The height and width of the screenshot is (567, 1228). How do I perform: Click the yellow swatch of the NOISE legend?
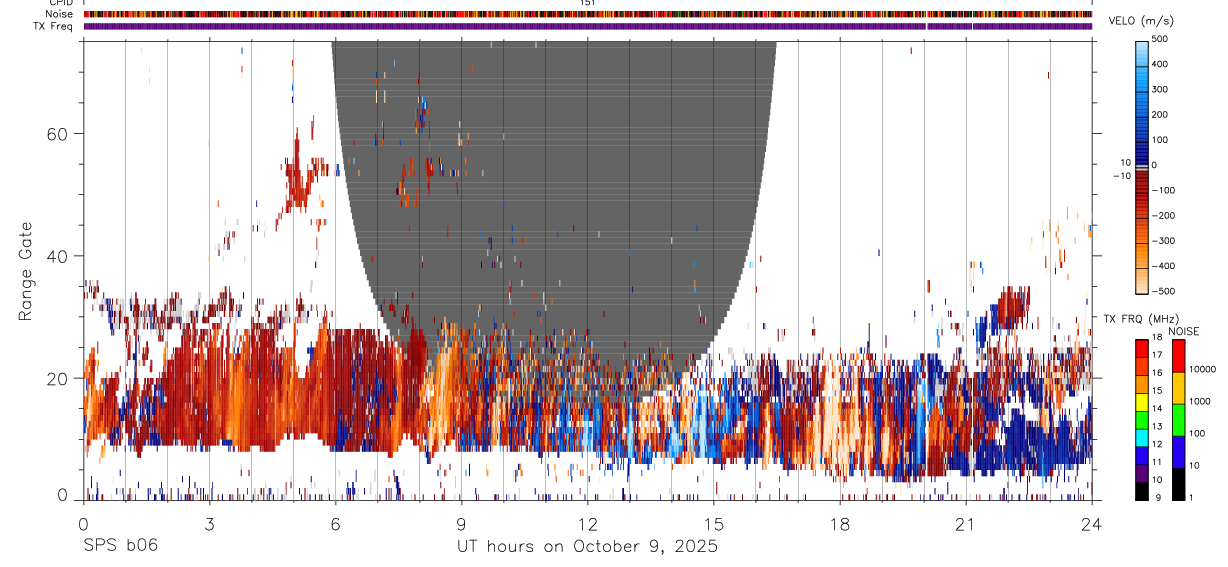tap(1177, 388)
